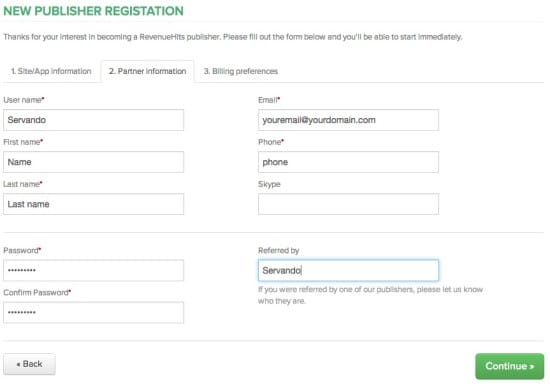
Task: Click the User name field containing Servando
Action: tap(93, 120)
